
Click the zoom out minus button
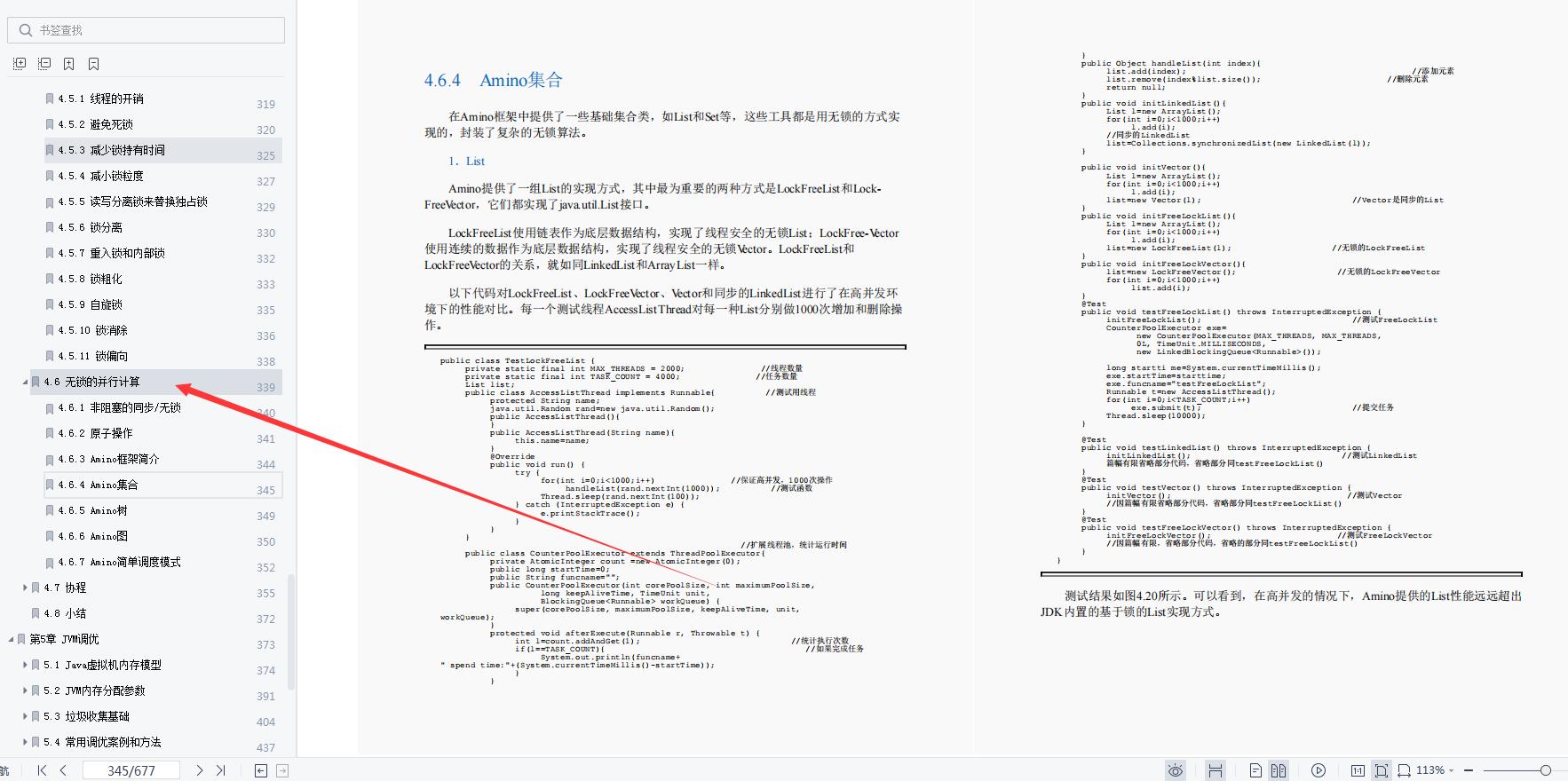[1469, 770]
